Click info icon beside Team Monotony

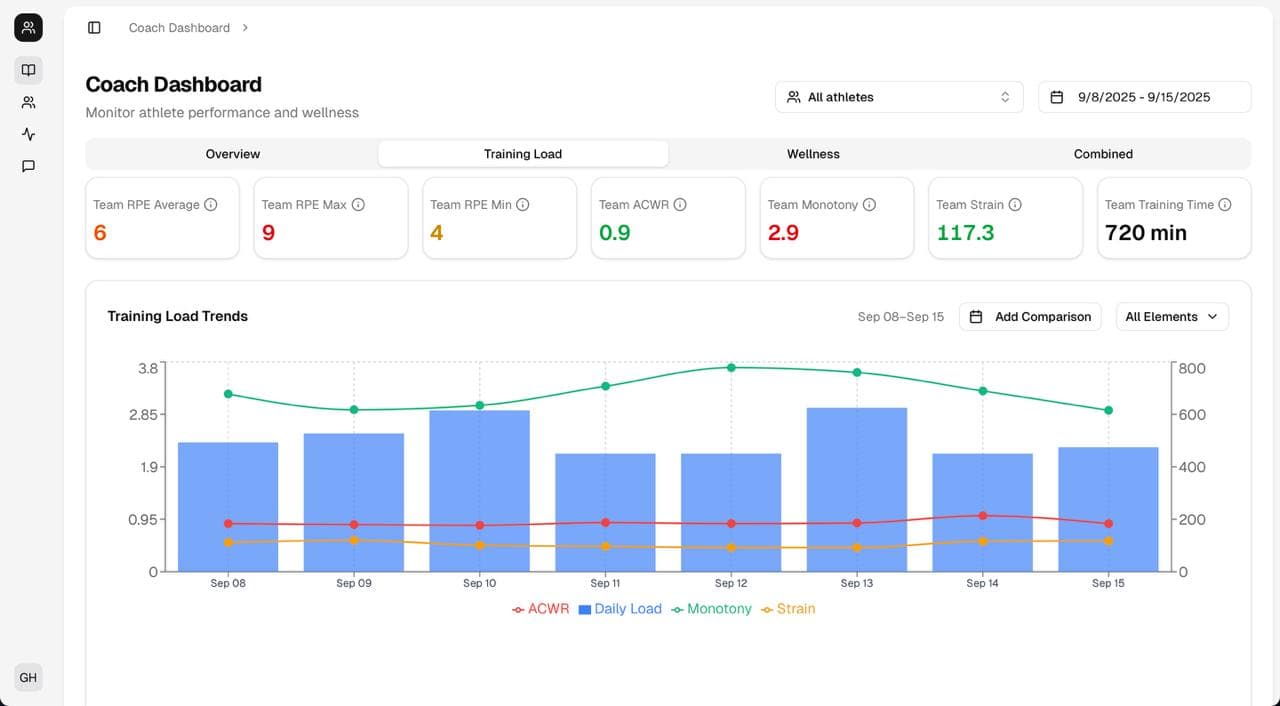(x=869, y=204)
